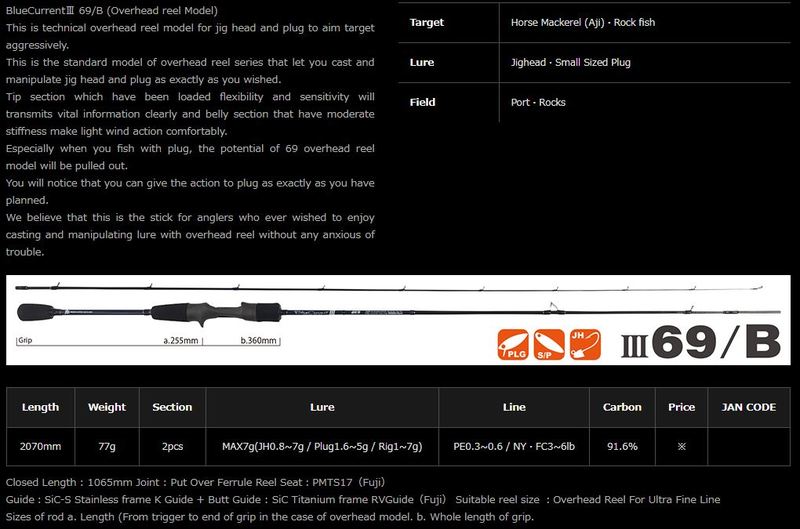The image size is (800, 529).
Task: Click the '※' price cell
Action: pyautogui.click(x=681, y=446)
